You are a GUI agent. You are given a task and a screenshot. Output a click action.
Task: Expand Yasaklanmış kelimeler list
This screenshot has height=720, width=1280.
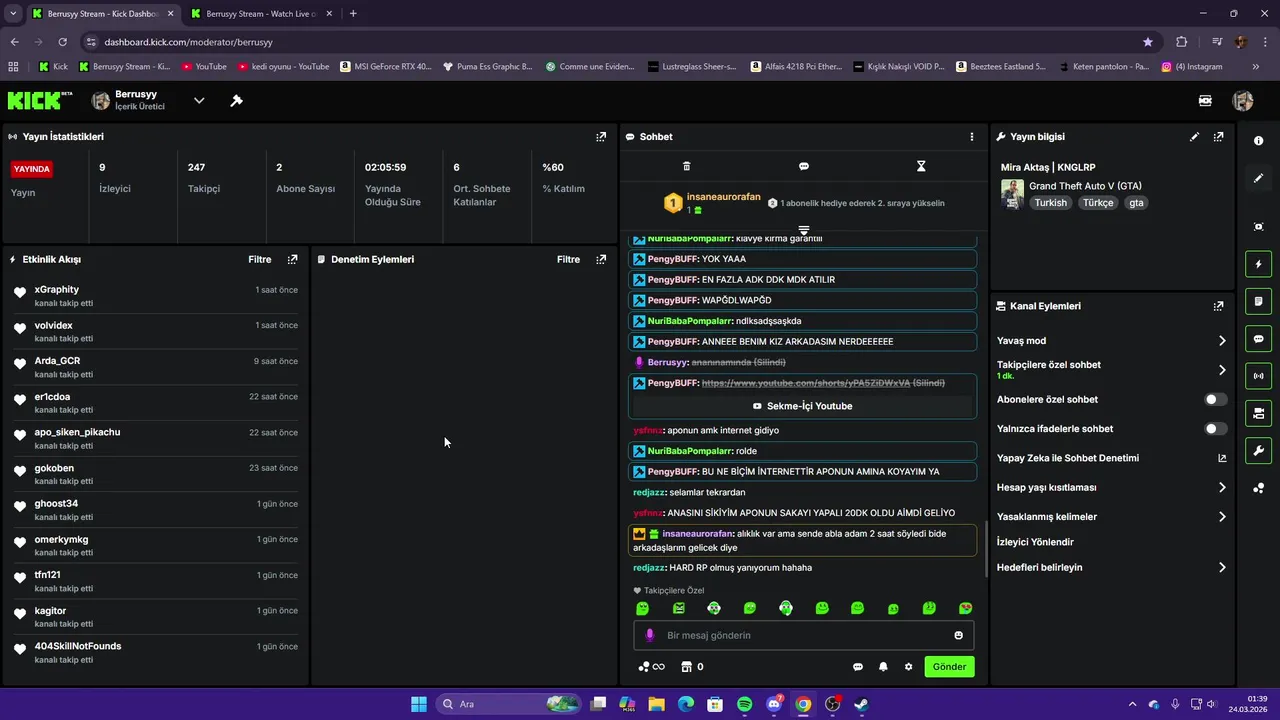[1222, 517]
